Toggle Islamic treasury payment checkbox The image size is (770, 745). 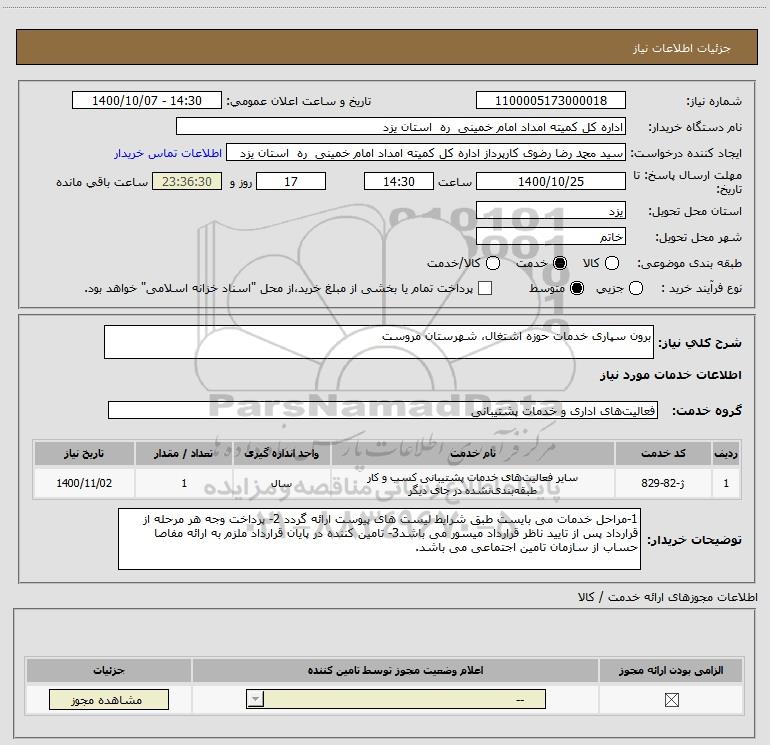pos(485,288)
